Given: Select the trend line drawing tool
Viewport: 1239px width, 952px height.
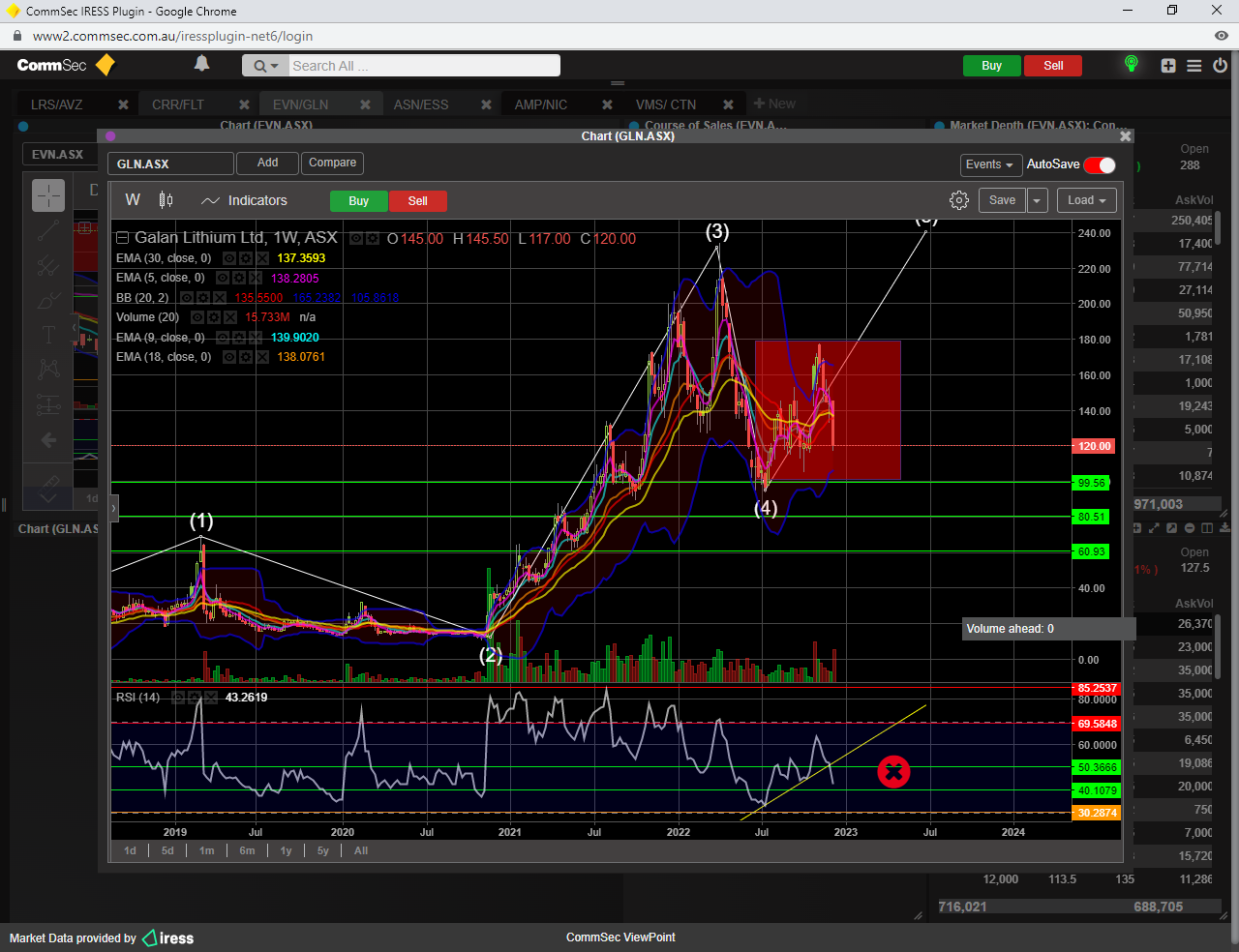Looking at the screenshot, I should click(48, 231).
